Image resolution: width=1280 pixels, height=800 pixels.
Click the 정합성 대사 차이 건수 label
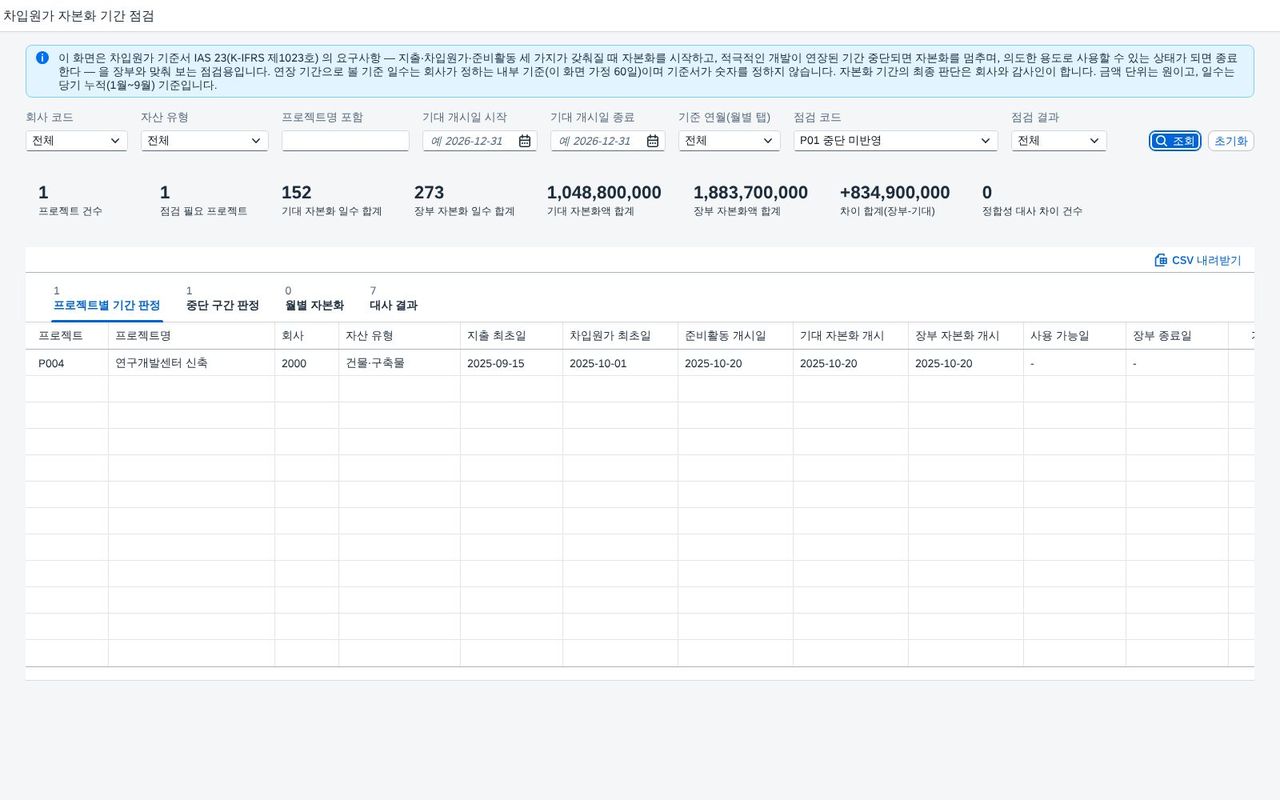[x=1032, y=212]
